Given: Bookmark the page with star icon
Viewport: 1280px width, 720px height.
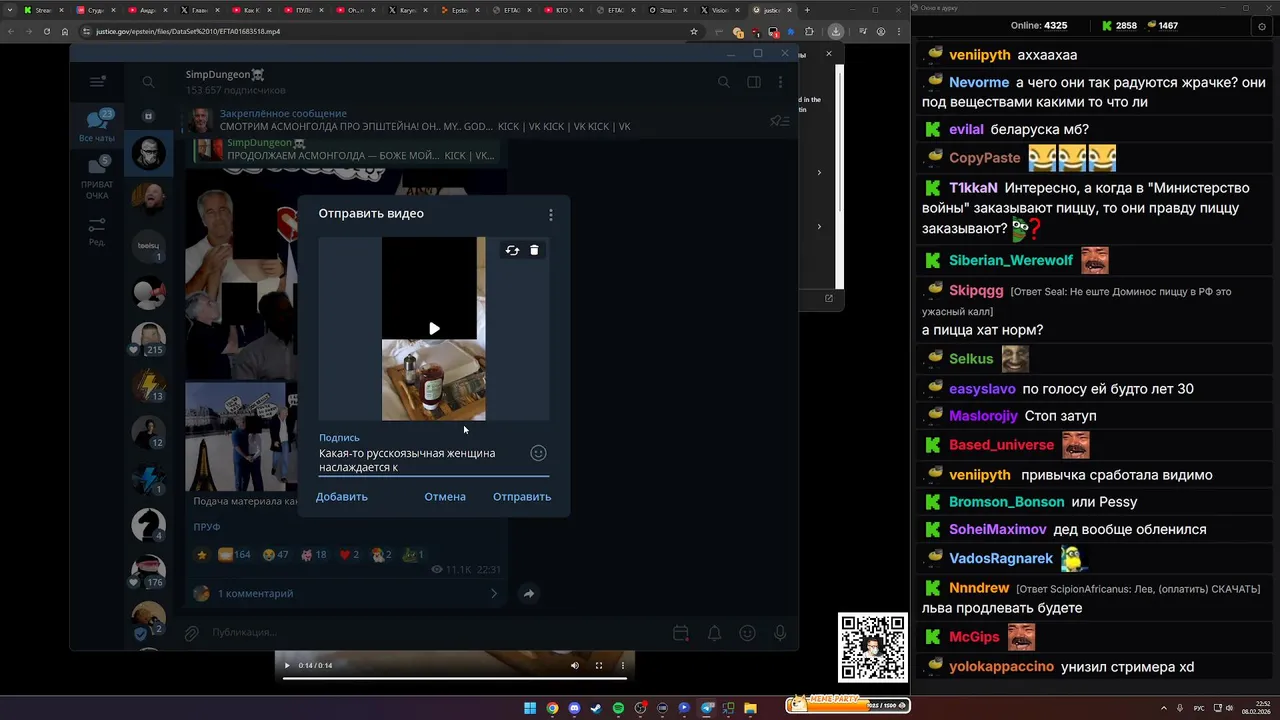Looking at the screenshot, I should pyautogui.click(x=694, y=31).
